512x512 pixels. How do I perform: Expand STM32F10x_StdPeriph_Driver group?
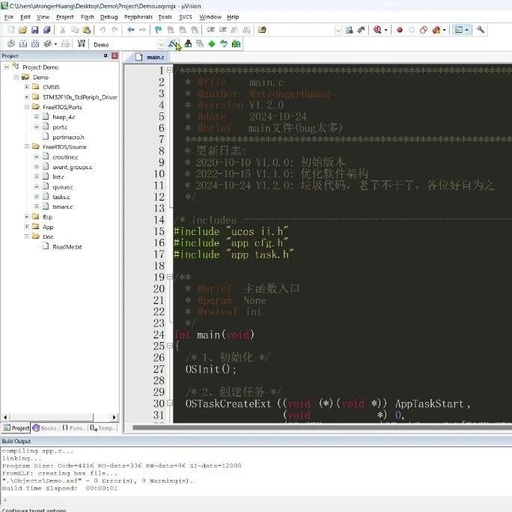coord(27,97)
